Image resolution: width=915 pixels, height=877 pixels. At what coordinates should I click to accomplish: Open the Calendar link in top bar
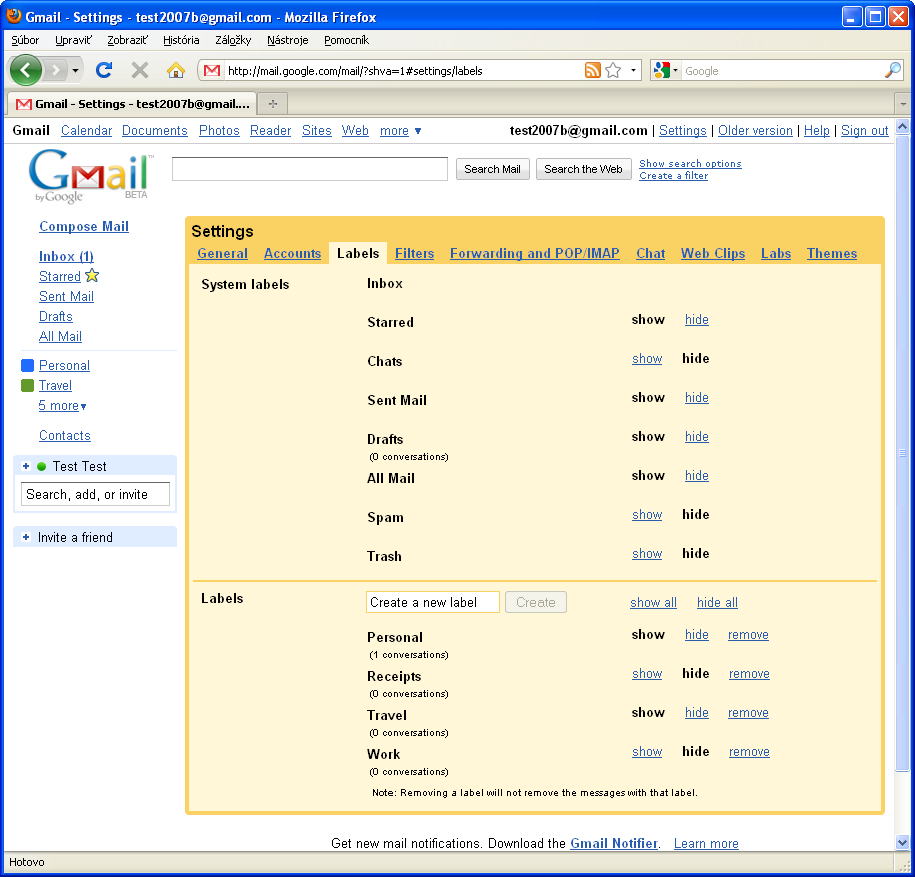tap(86, 131)
